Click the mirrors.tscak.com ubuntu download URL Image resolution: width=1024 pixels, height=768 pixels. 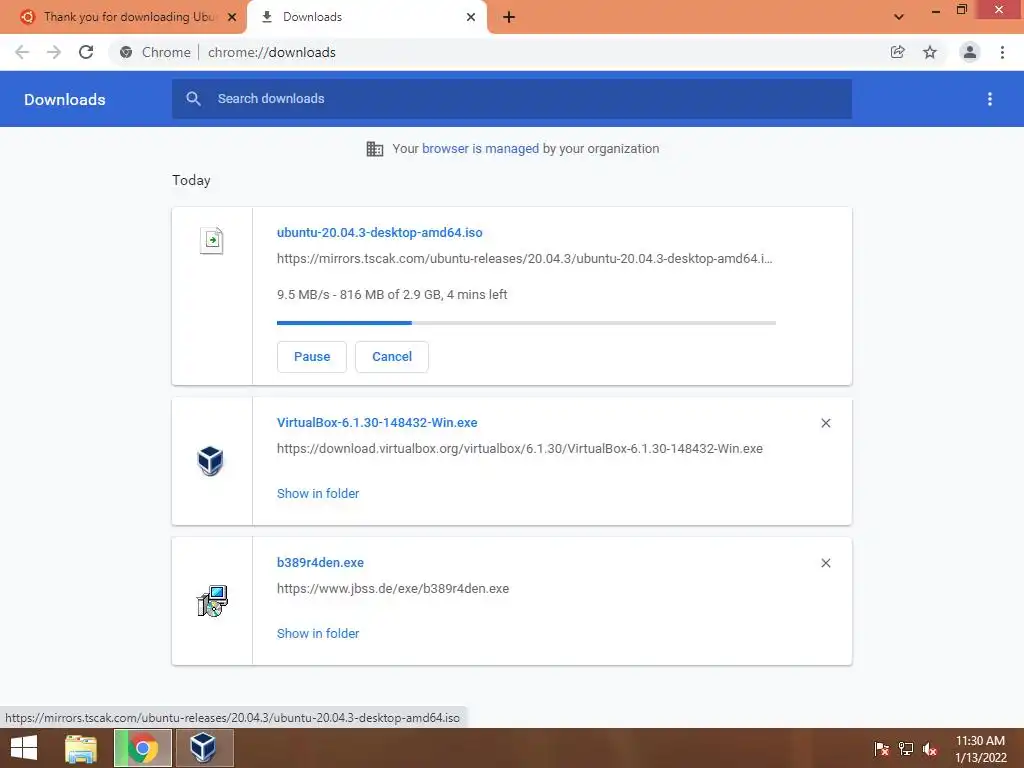click(x=524, y=259)
